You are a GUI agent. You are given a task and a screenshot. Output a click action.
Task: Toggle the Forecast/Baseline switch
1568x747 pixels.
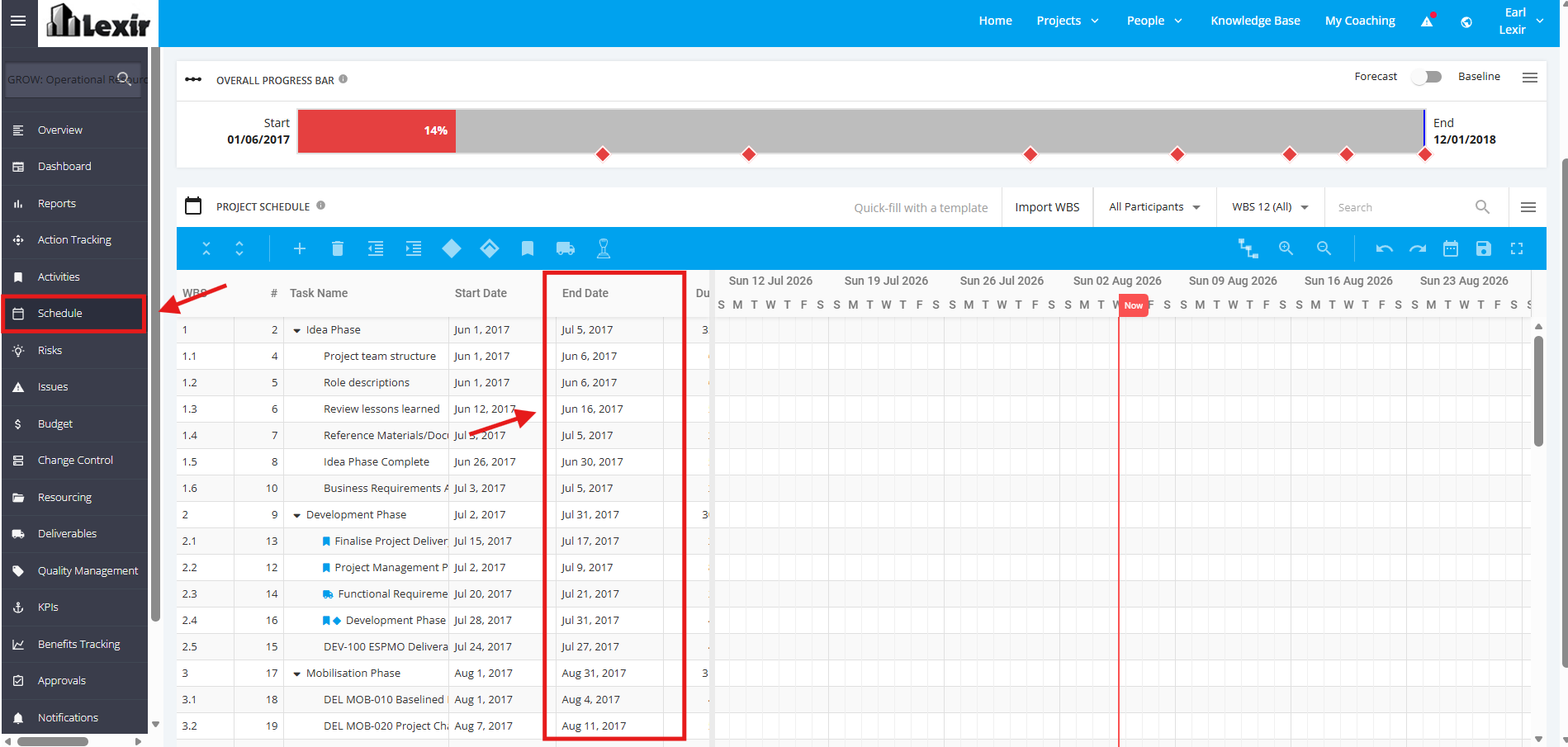pyautogui.click(x=1427, y=77)
